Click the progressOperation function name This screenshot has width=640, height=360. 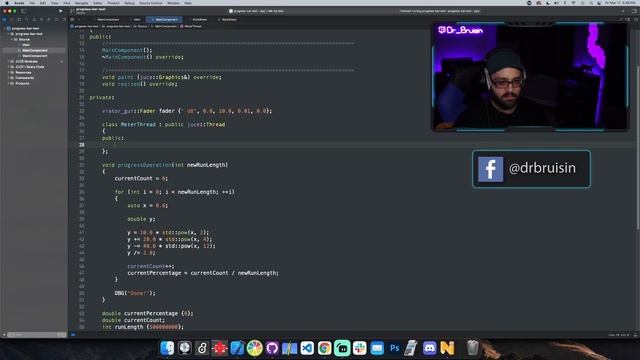144,165
